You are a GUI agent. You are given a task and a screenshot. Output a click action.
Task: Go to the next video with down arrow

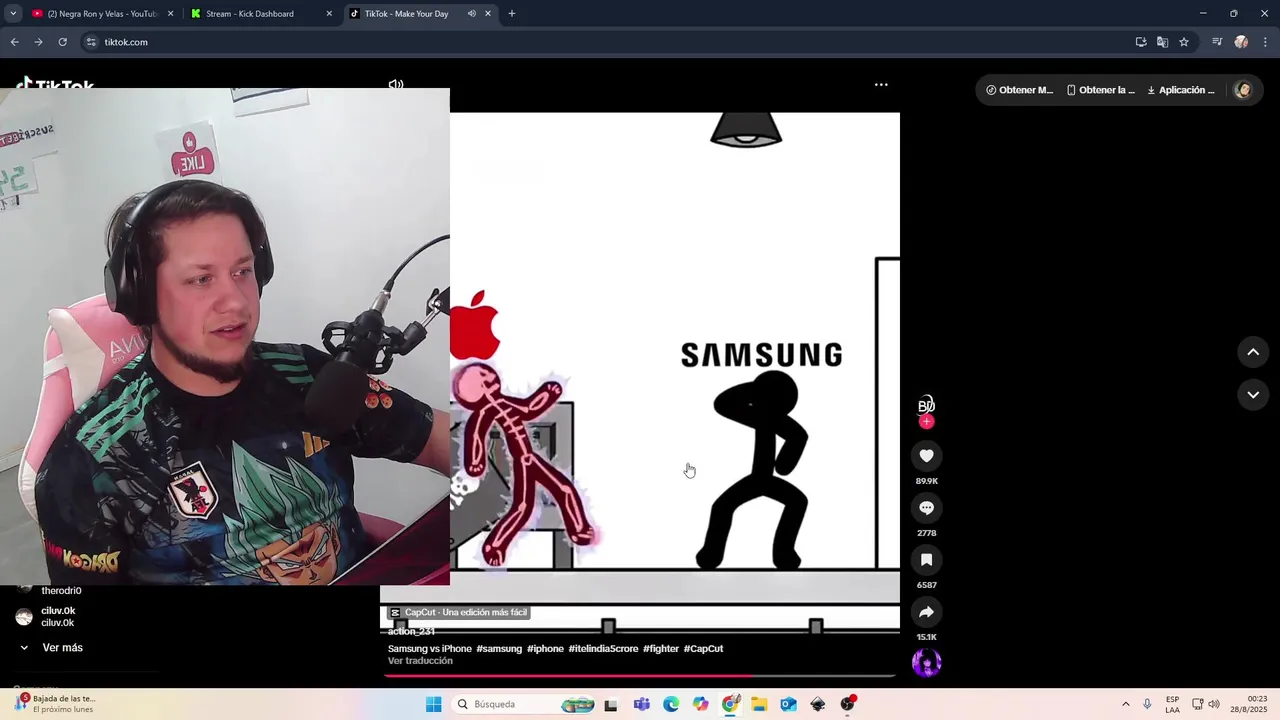tap(1253, 395)
